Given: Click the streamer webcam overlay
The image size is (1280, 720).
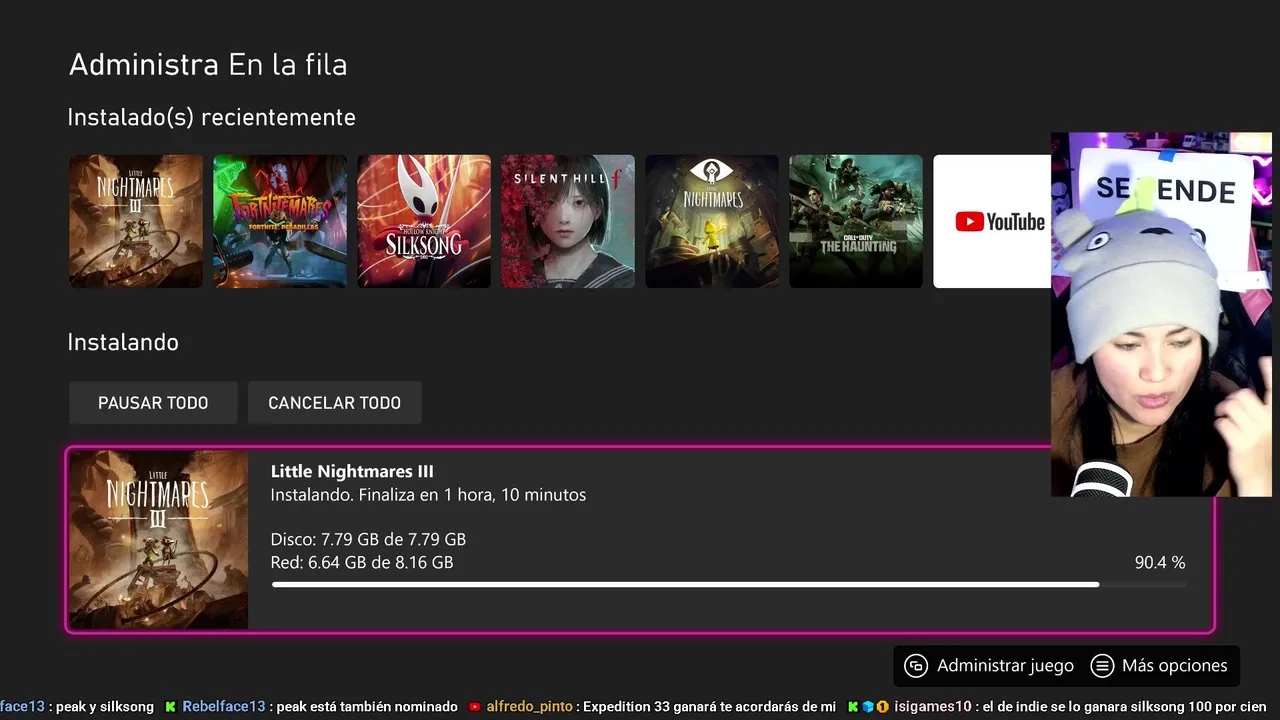Looking at the screenshot, I should [x=1161, y=314].
